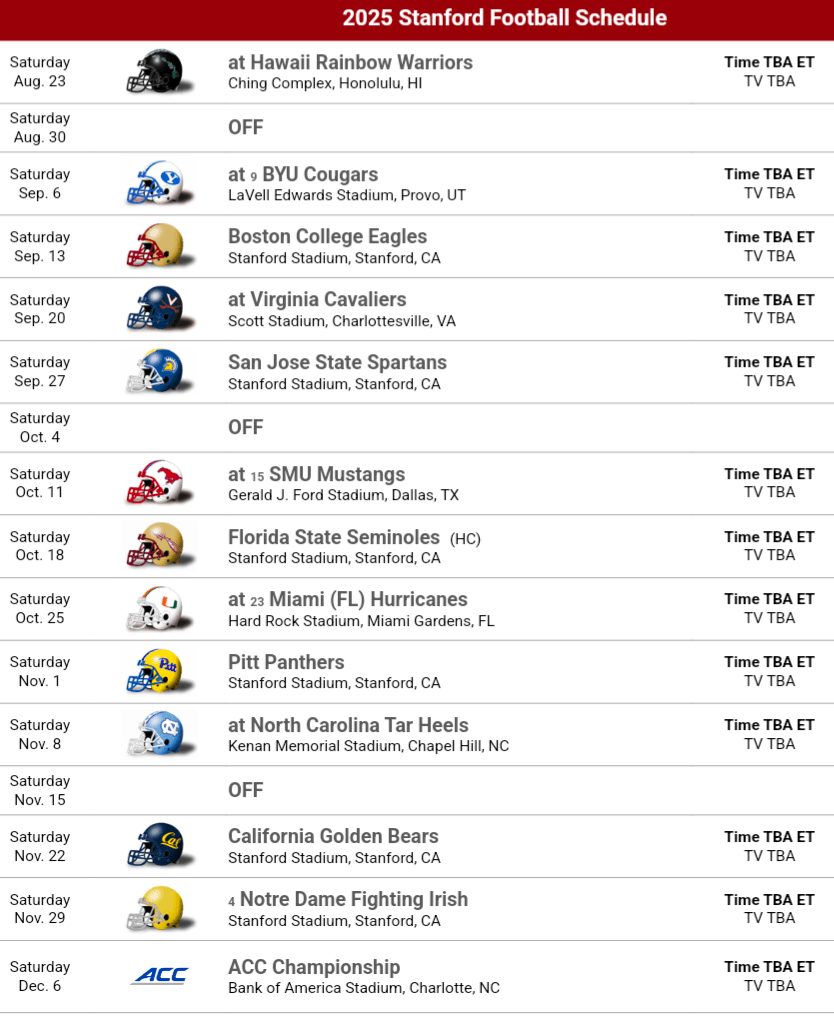
Task: Select the SMU Mustangs helmet icon
Action: [155, 484]
